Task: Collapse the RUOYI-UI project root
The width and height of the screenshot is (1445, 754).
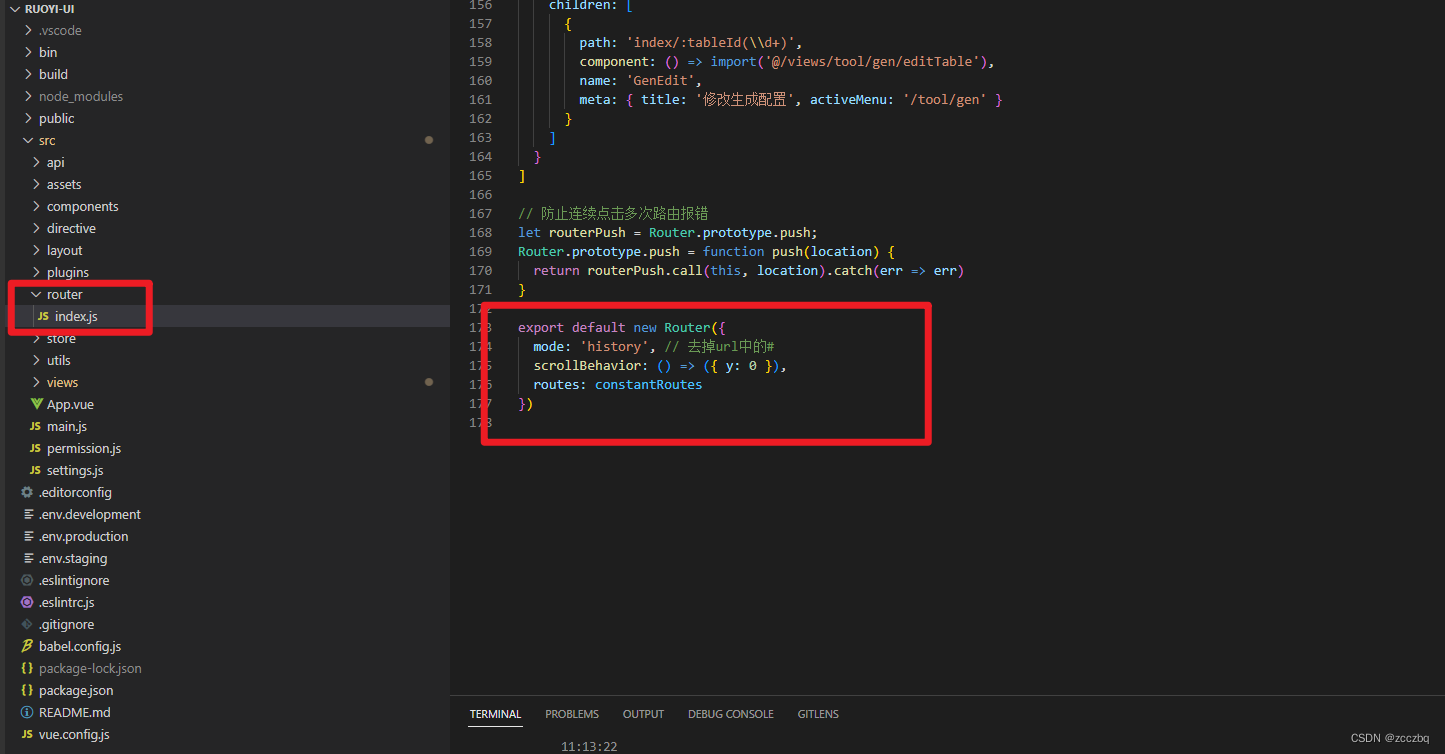Action: (x=15, y=9)
